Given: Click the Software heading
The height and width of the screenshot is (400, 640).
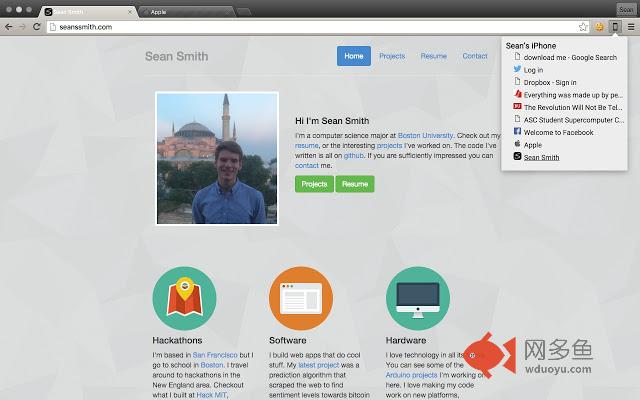Looking at the screenshot, I should (x=287, y=340).
